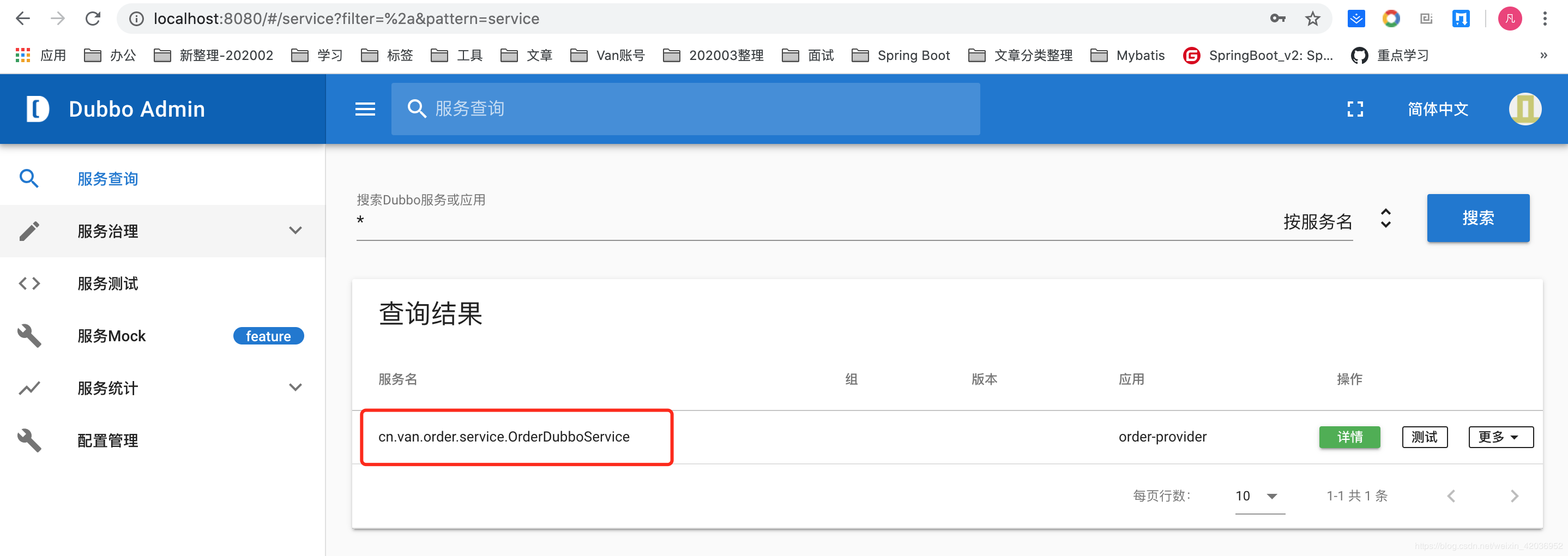Toggle the hamburger navigation drawer icon
The width and height of the screenshot is (1568, 556).
pyautogui.click(x=365, y=109)
